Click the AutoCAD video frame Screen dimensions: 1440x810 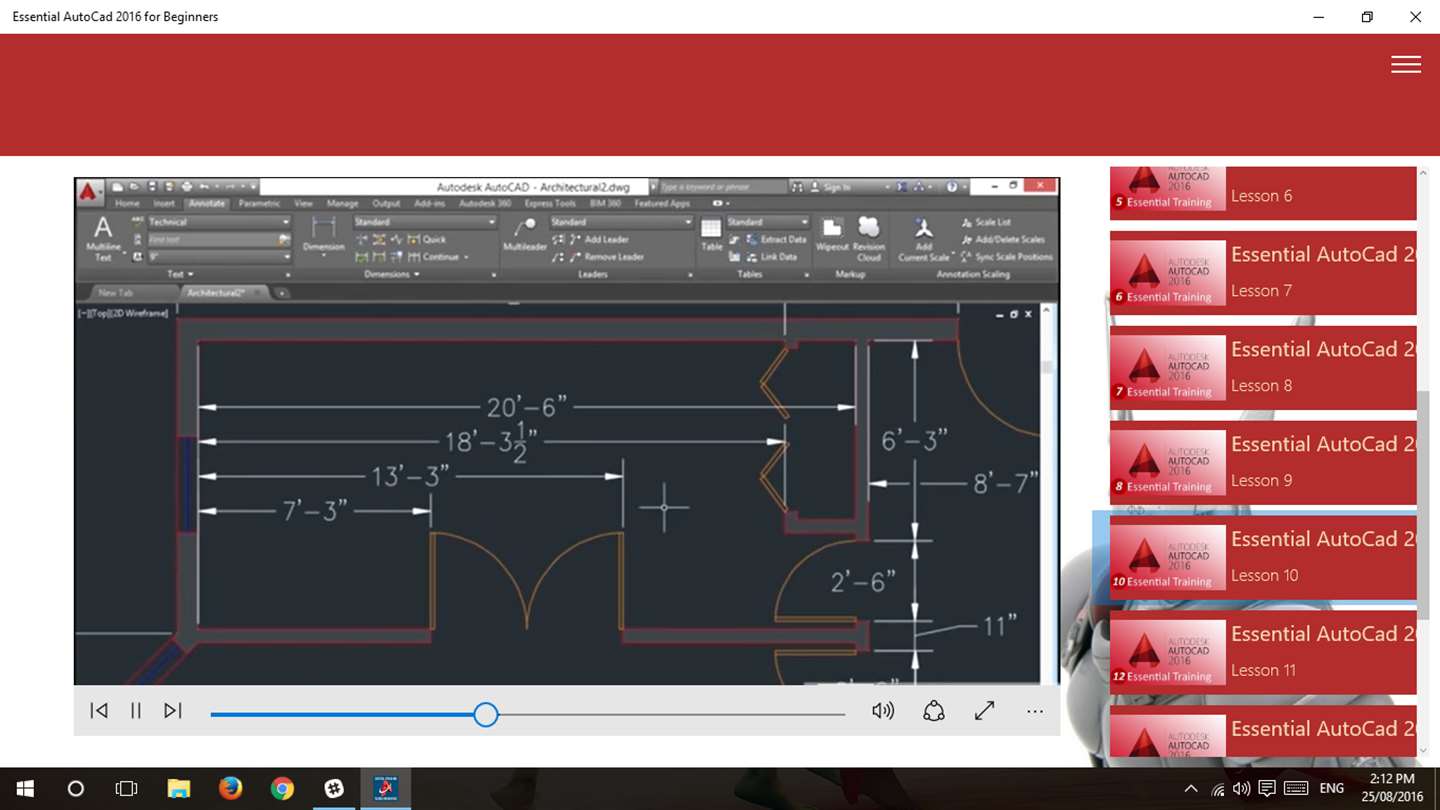click(567, 431)
